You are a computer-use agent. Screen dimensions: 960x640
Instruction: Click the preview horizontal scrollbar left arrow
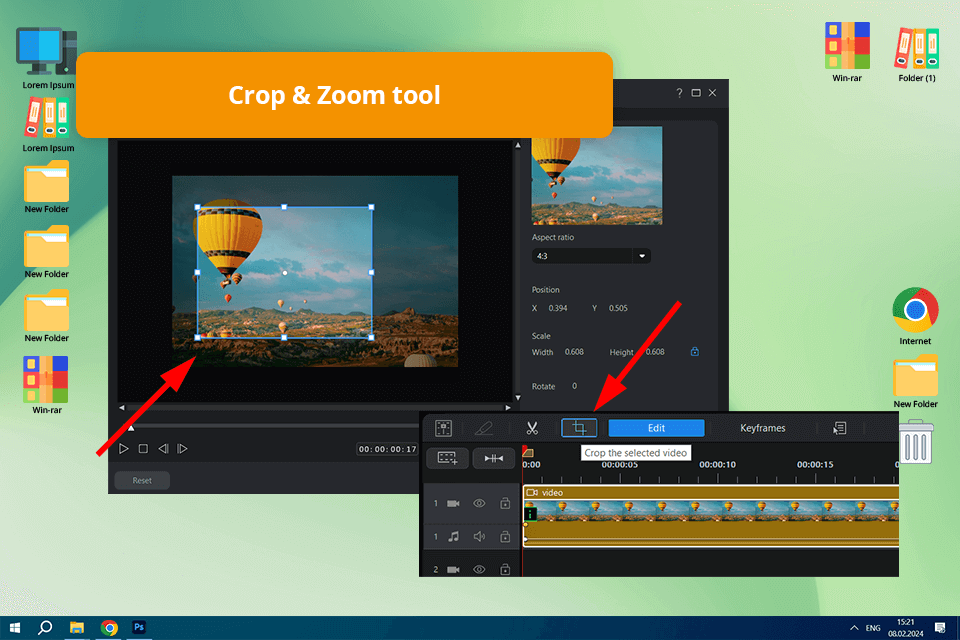click(x=122, y=407)
